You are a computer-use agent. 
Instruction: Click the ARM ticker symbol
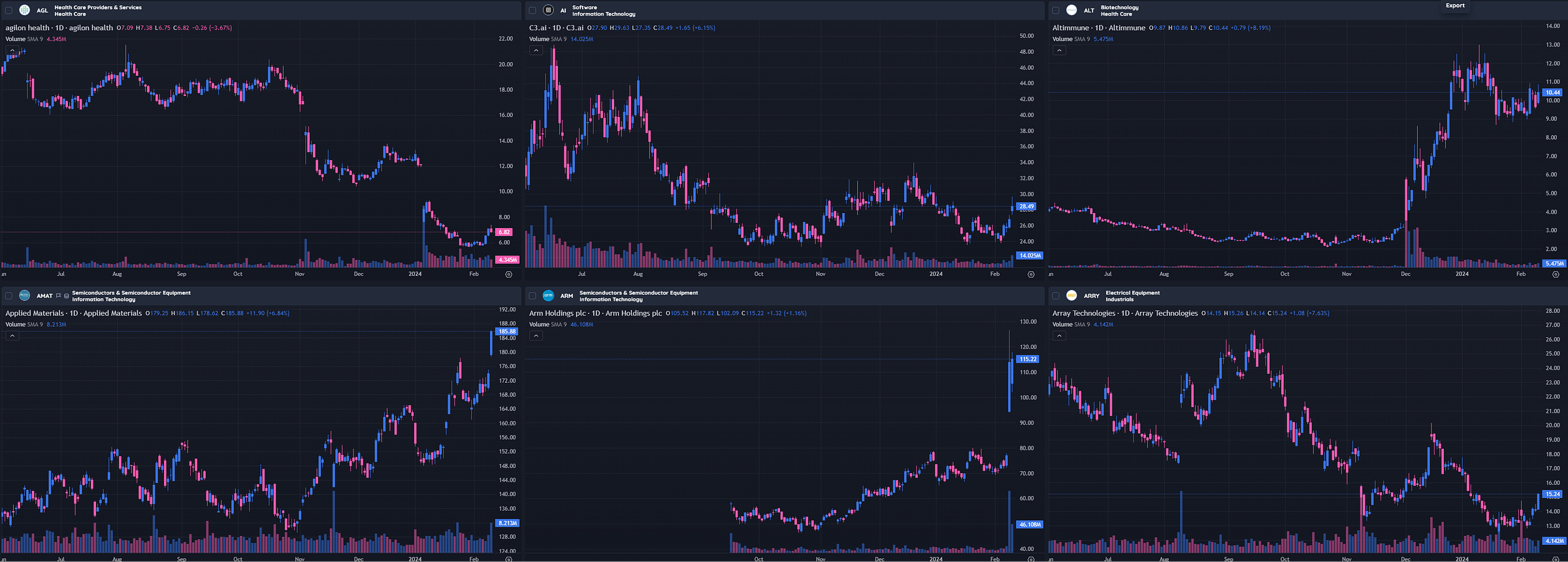(566, 296)
